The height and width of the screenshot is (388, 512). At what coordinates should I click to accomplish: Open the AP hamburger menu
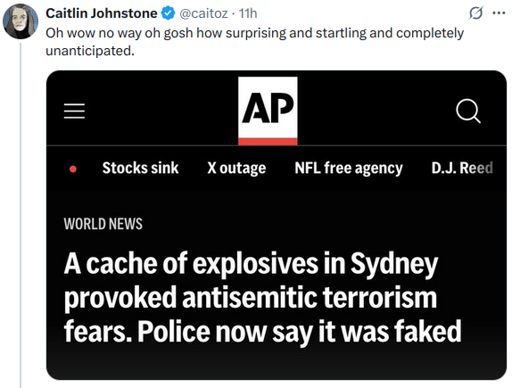[x=74, y=111]
